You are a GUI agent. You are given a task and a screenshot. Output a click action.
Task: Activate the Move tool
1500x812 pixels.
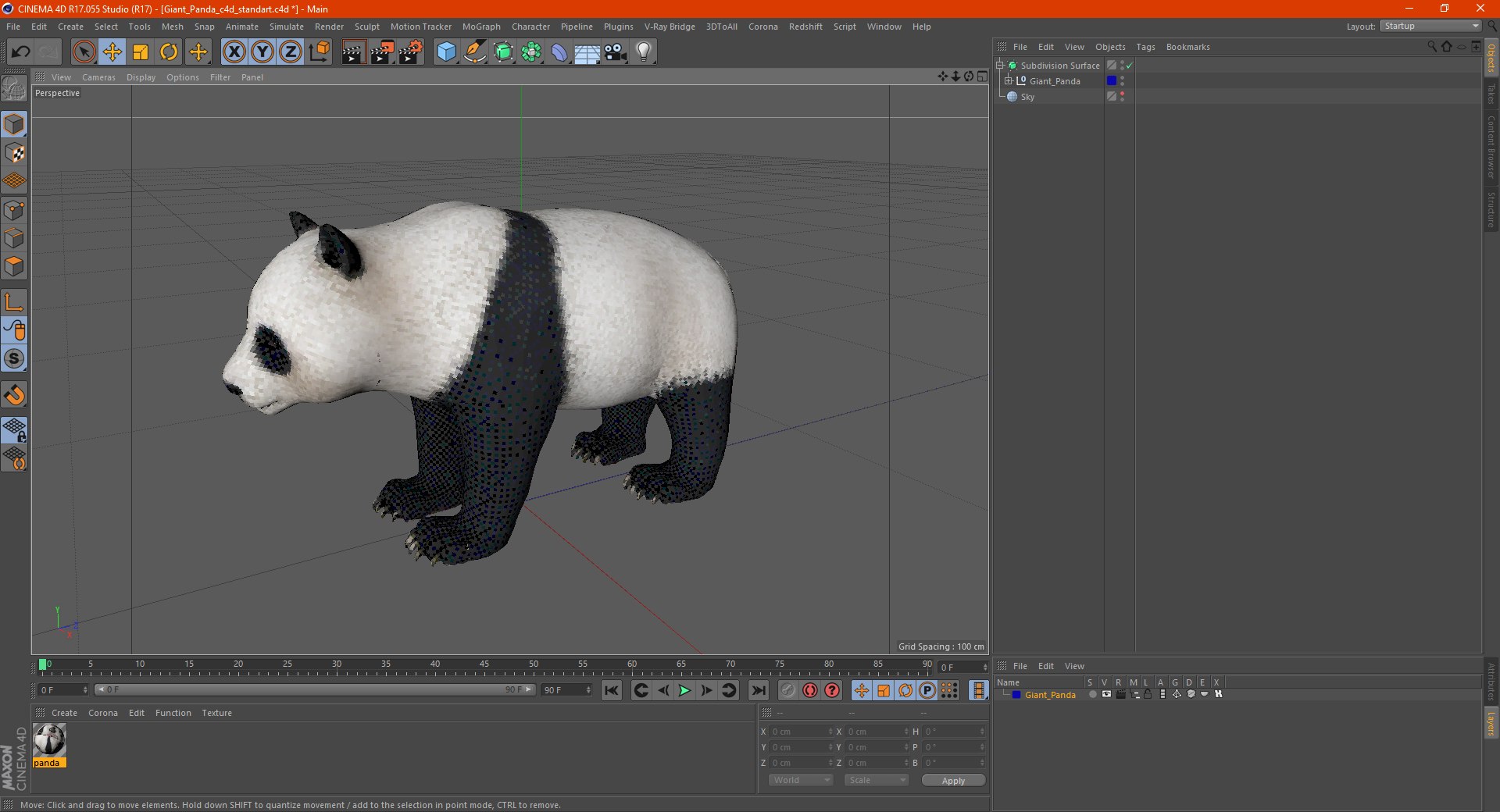click(x=112, y=52)
